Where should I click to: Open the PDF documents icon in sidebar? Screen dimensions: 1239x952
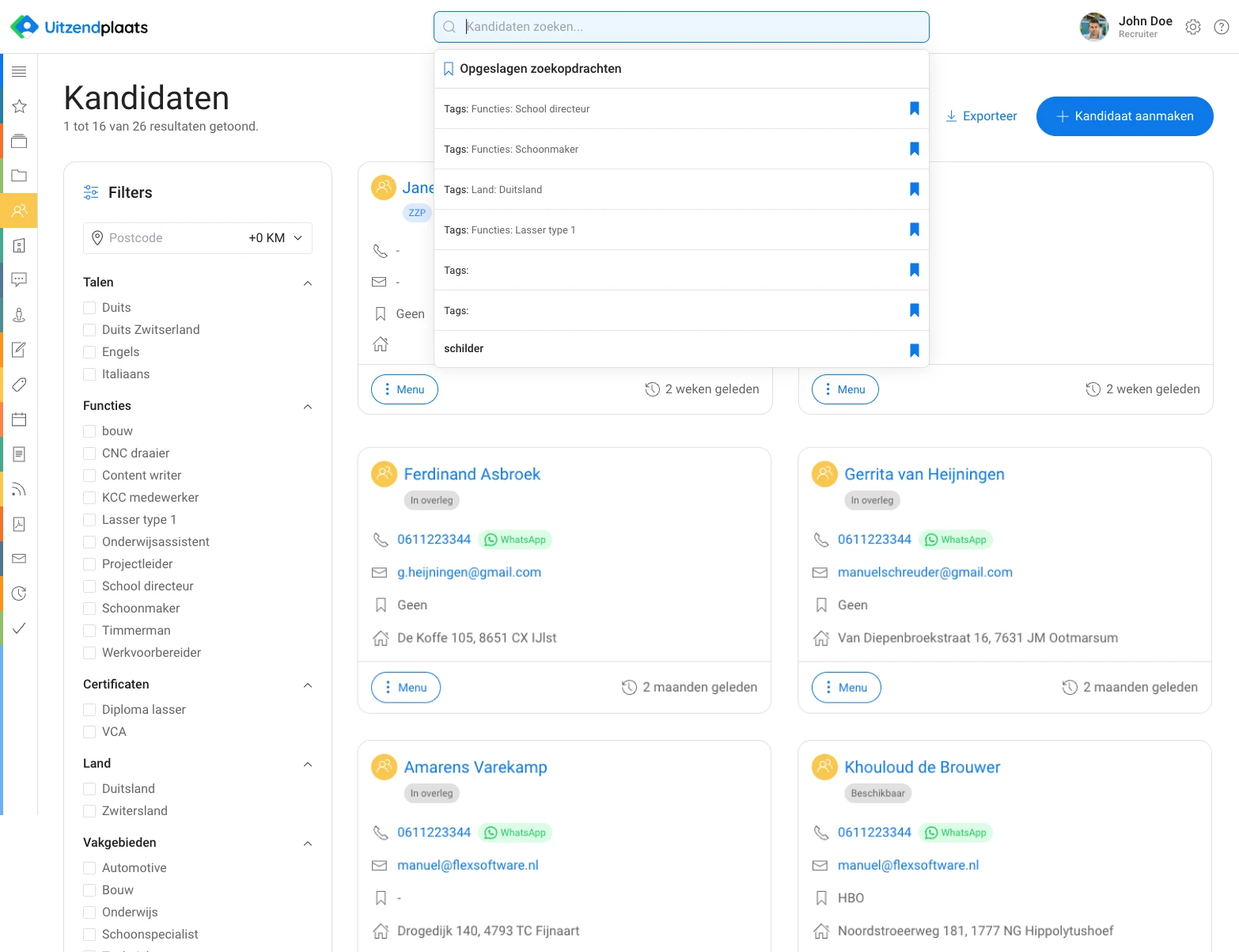tap(19, 524)
